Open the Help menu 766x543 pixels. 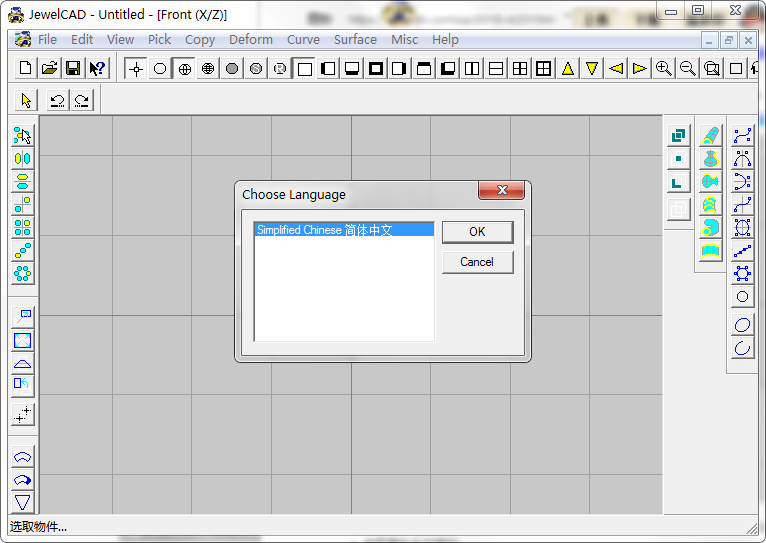(x=445, y=40)
